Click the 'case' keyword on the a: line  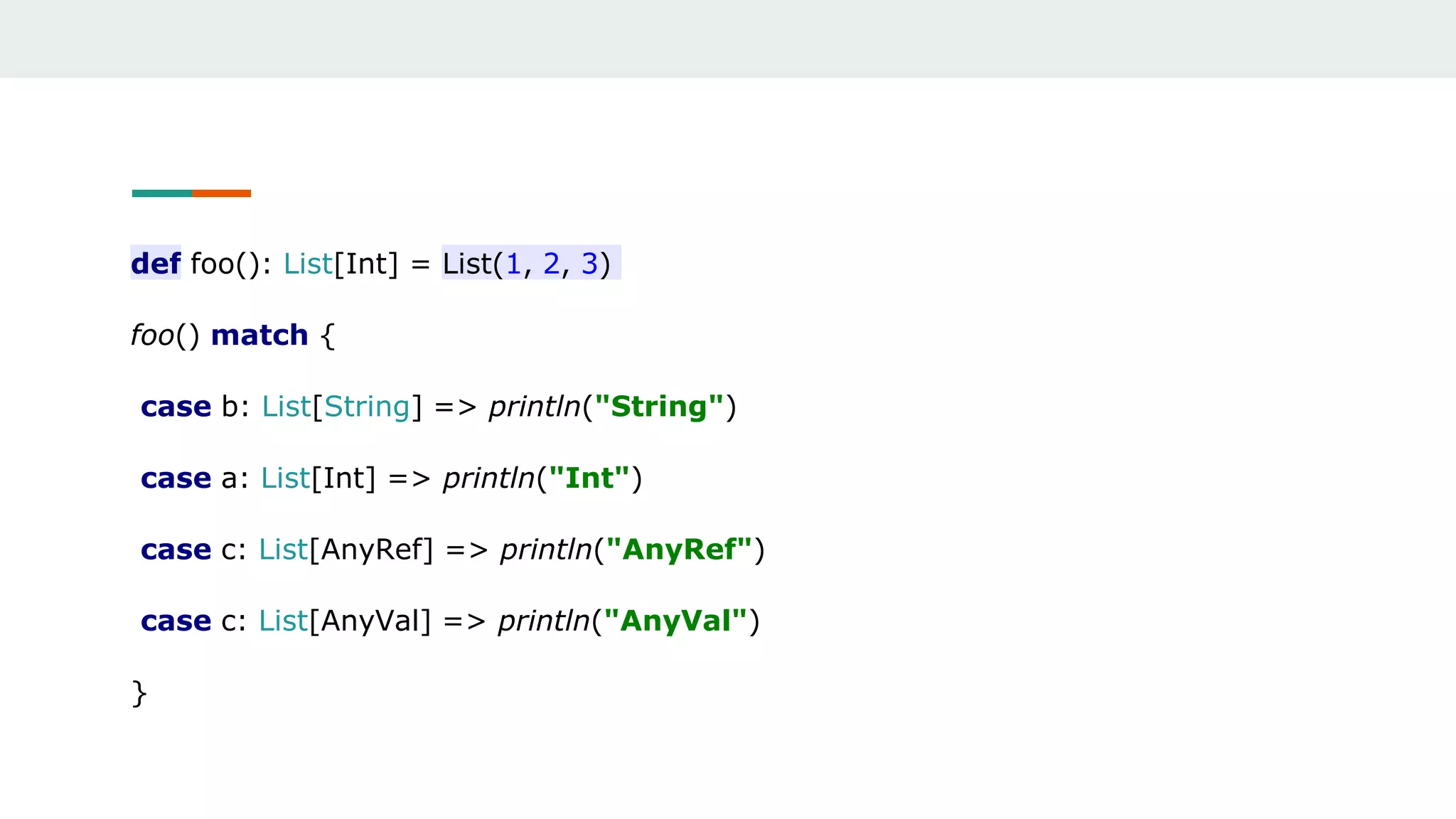click(x=176, y=478)
